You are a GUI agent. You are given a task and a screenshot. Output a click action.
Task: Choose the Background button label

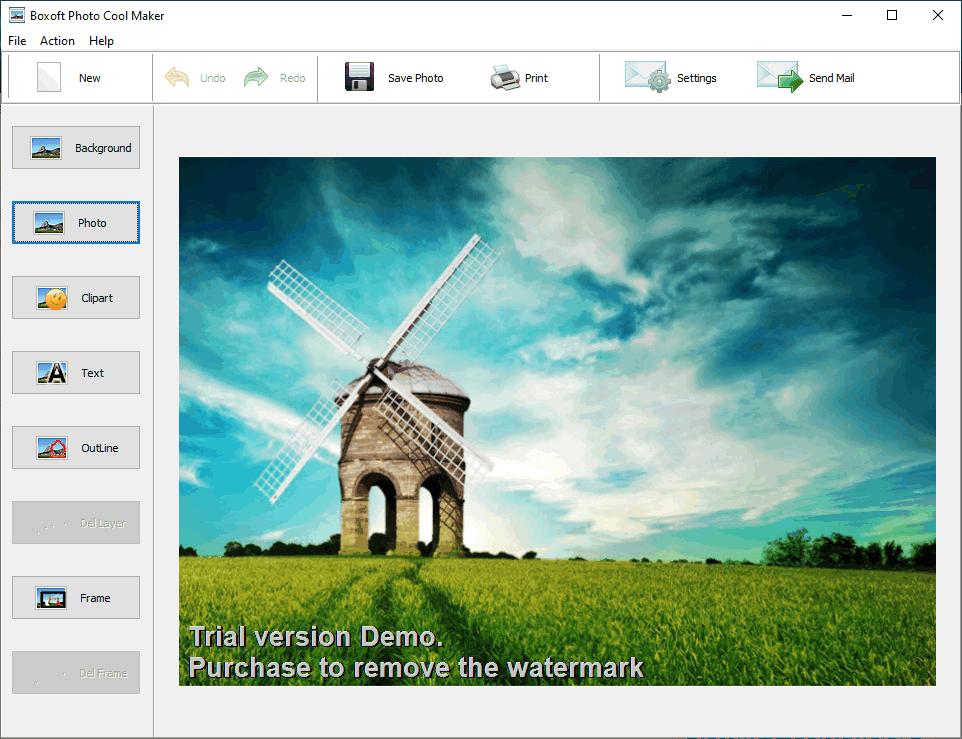click(103, 148)
